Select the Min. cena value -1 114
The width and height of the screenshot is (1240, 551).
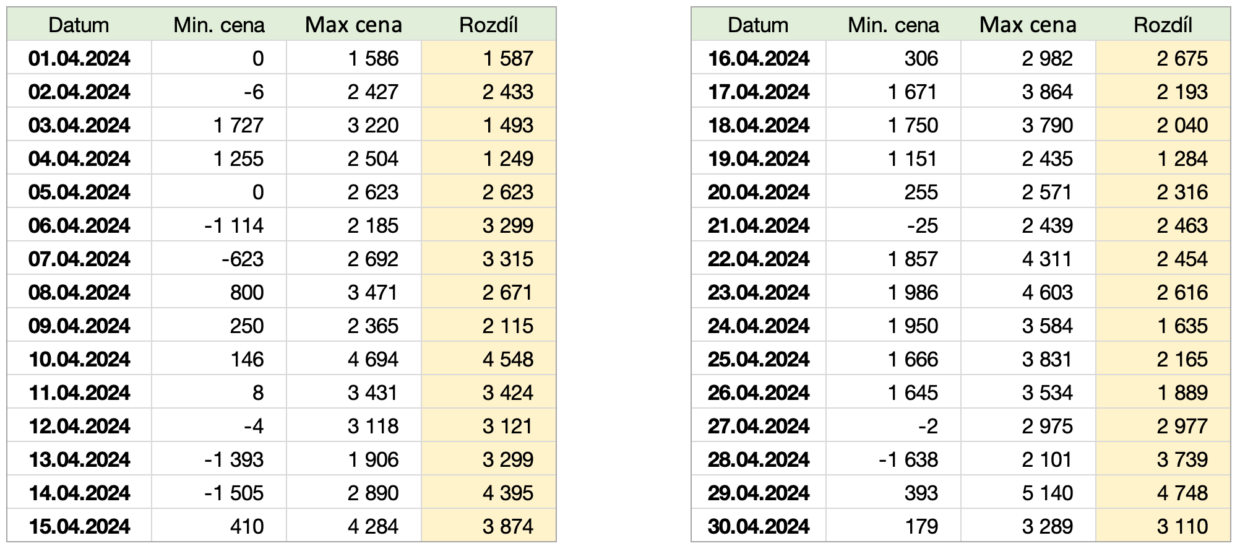coord(230,222)
